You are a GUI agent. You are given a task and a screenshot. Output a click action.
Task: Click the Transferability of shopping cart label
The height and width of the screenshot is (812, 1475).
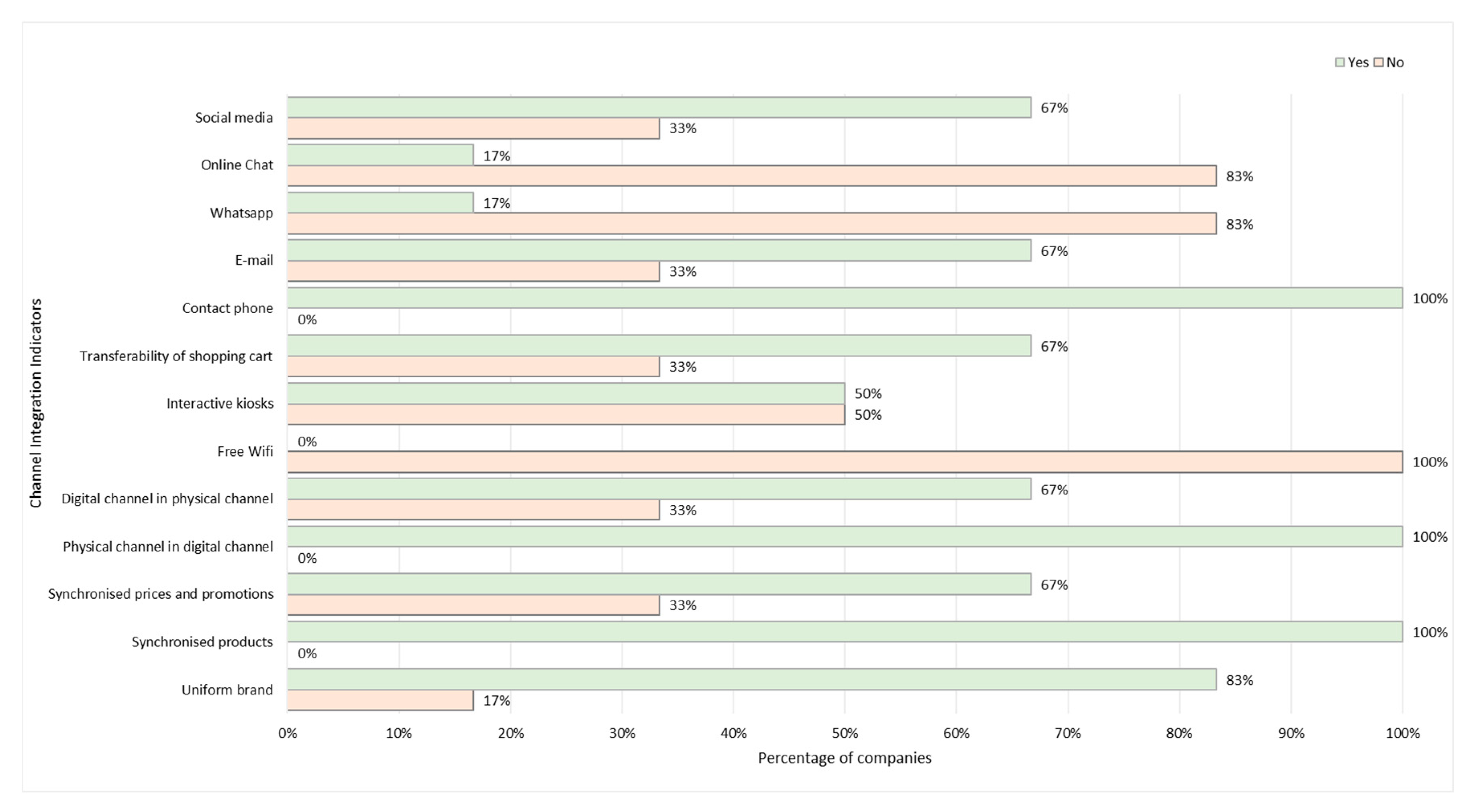click(176, 356)
